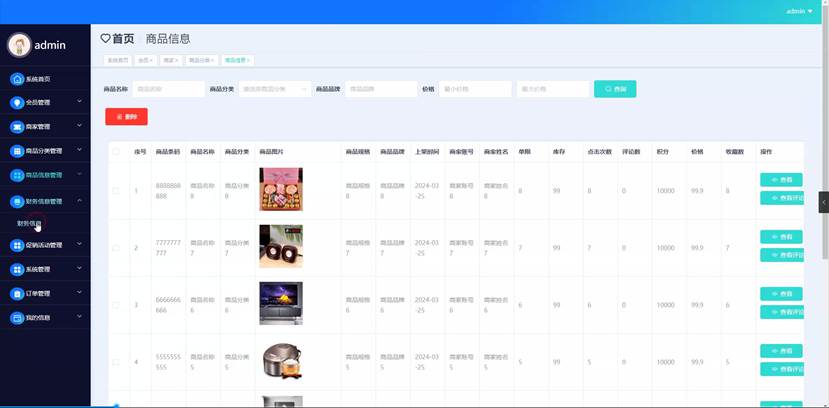Click the red 删除 button
829x408 pixels.
[126, 117]
